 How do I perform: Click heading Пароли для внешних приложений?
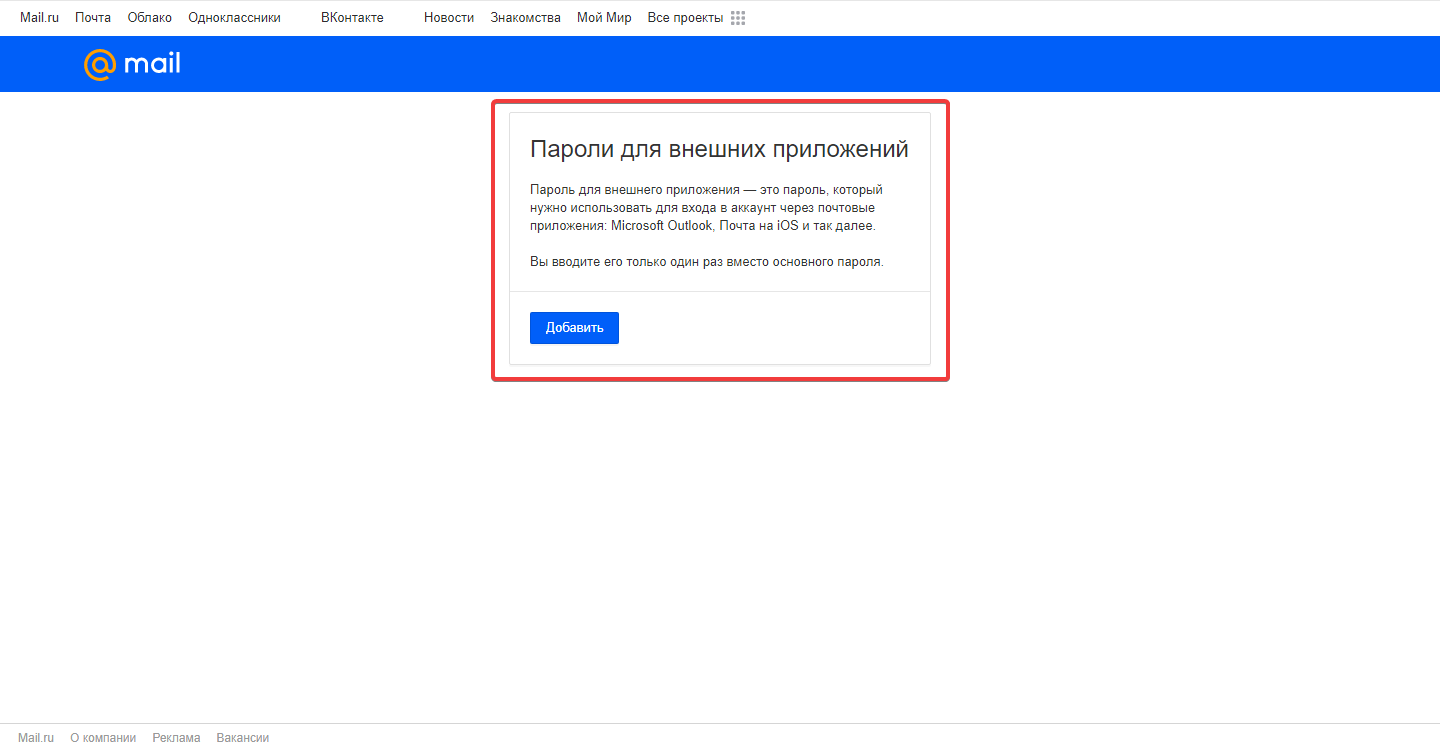(x=719, y=150)
